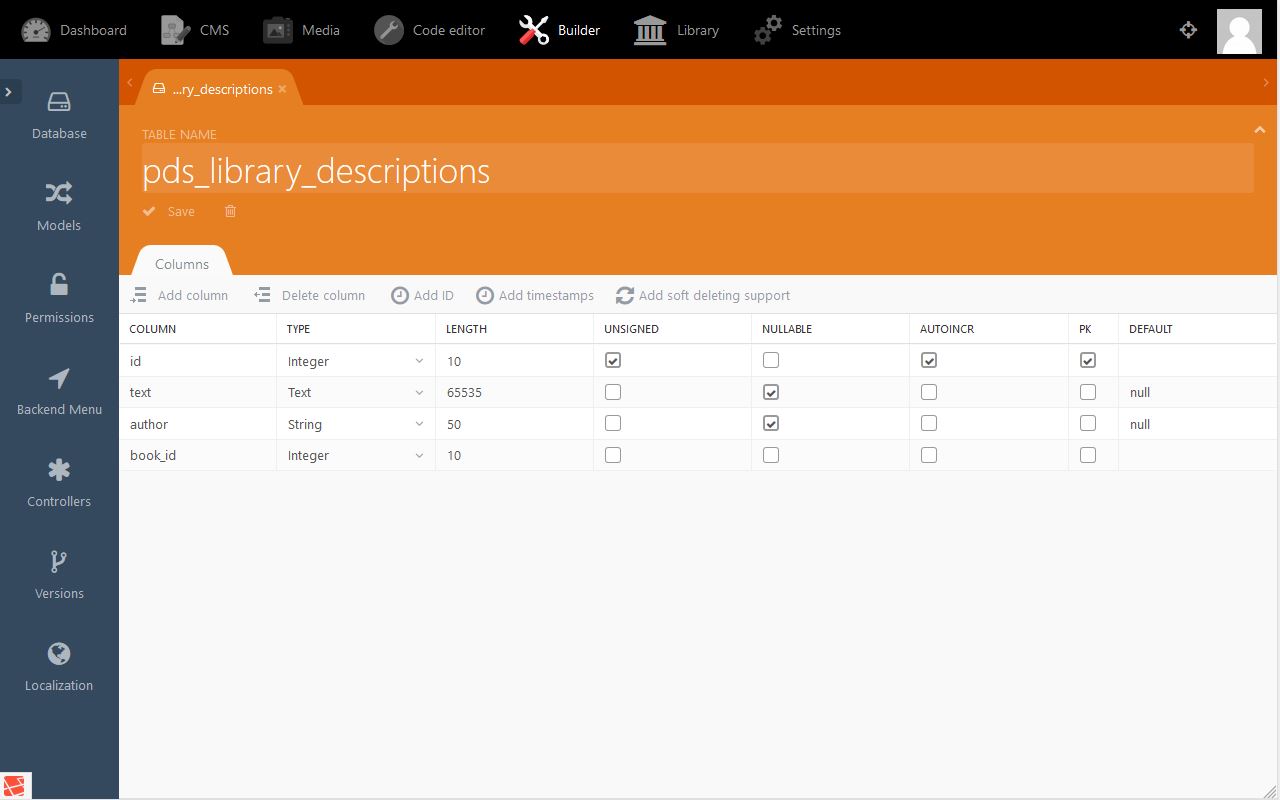Viewport: 1280px width, 800px height.
Task: Enable PK checkbox for author column
Action: (1088, 424)
